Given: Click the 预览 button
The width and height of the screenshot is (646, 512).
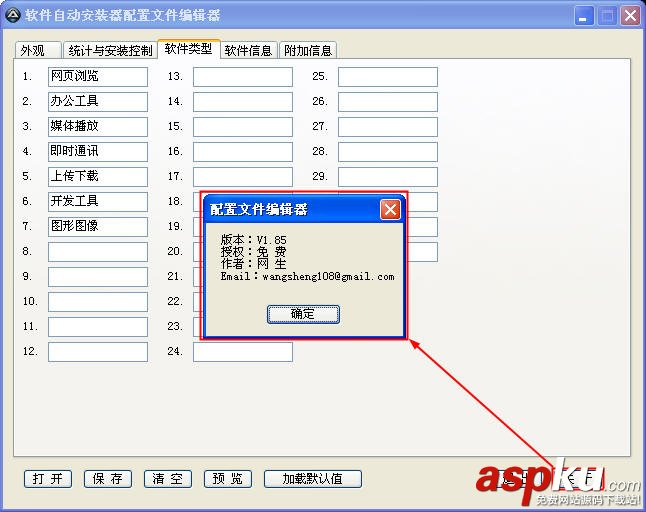Looking at the screenshot, I should [227, 479].
